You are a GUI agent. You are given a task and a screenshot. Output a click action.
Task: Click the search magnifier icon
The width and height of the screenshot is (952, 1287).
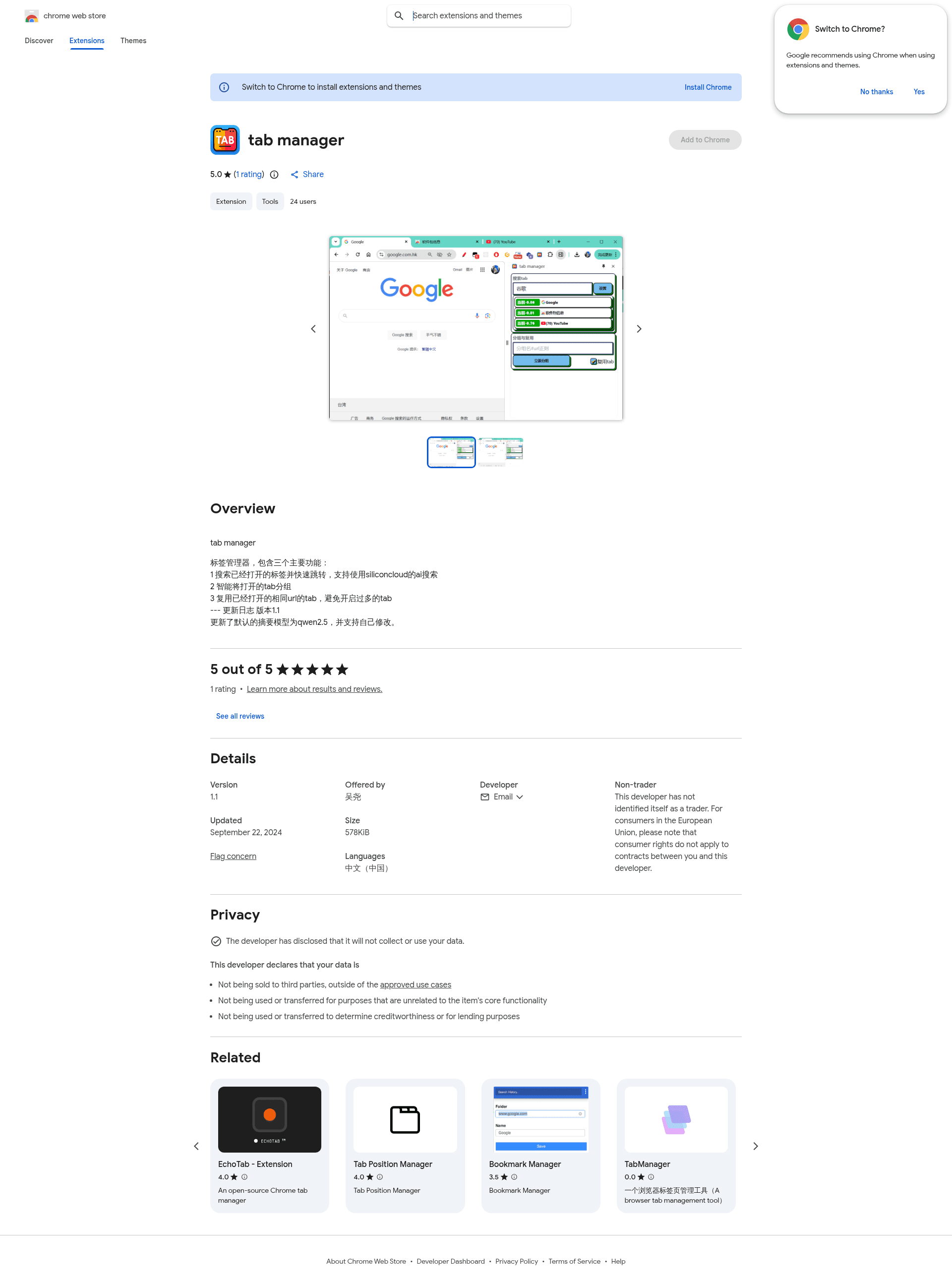(399, 16)
